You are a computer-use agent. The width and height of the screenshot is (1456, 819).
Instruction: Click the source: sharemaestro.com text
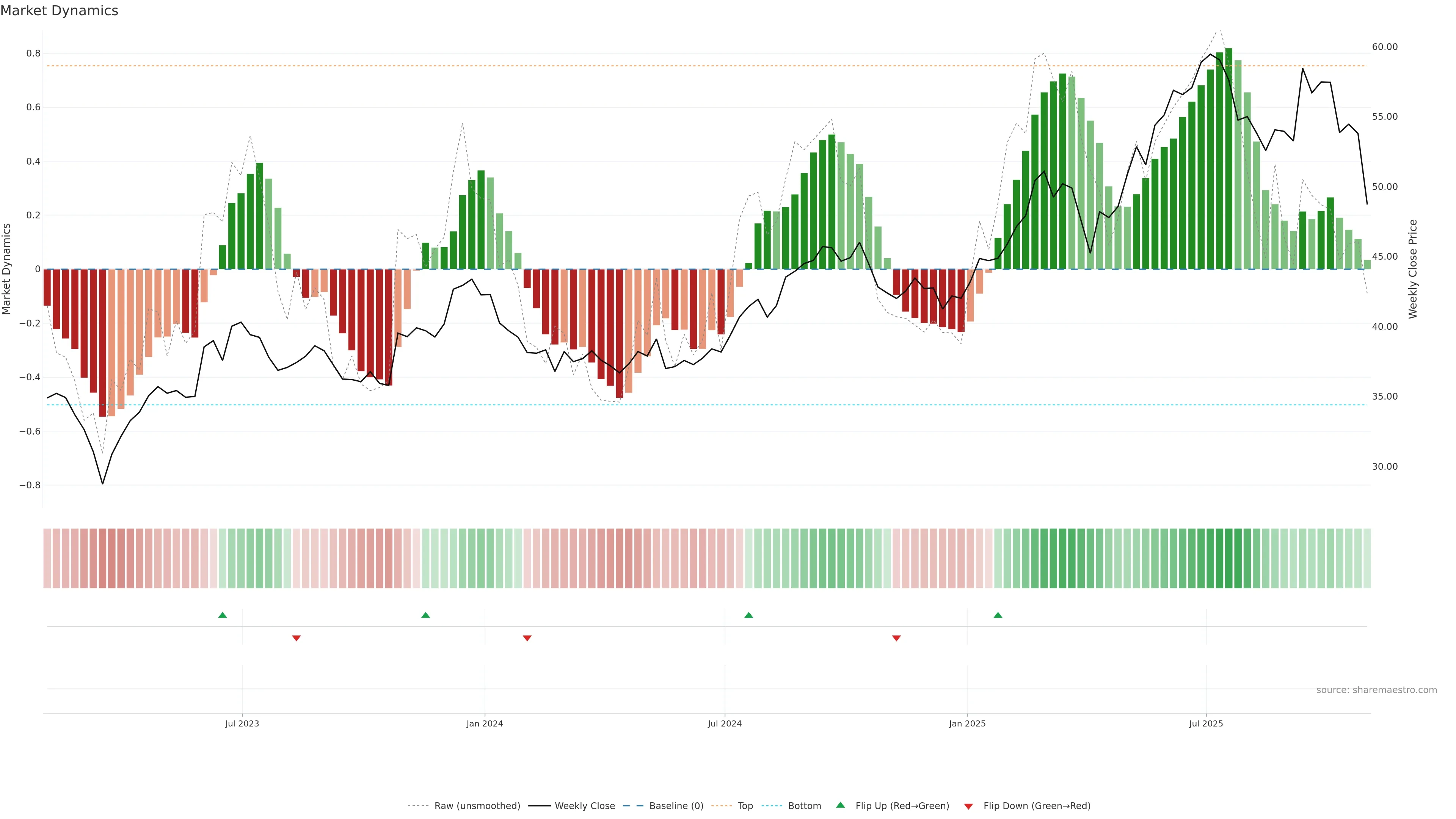(1376, 690)
